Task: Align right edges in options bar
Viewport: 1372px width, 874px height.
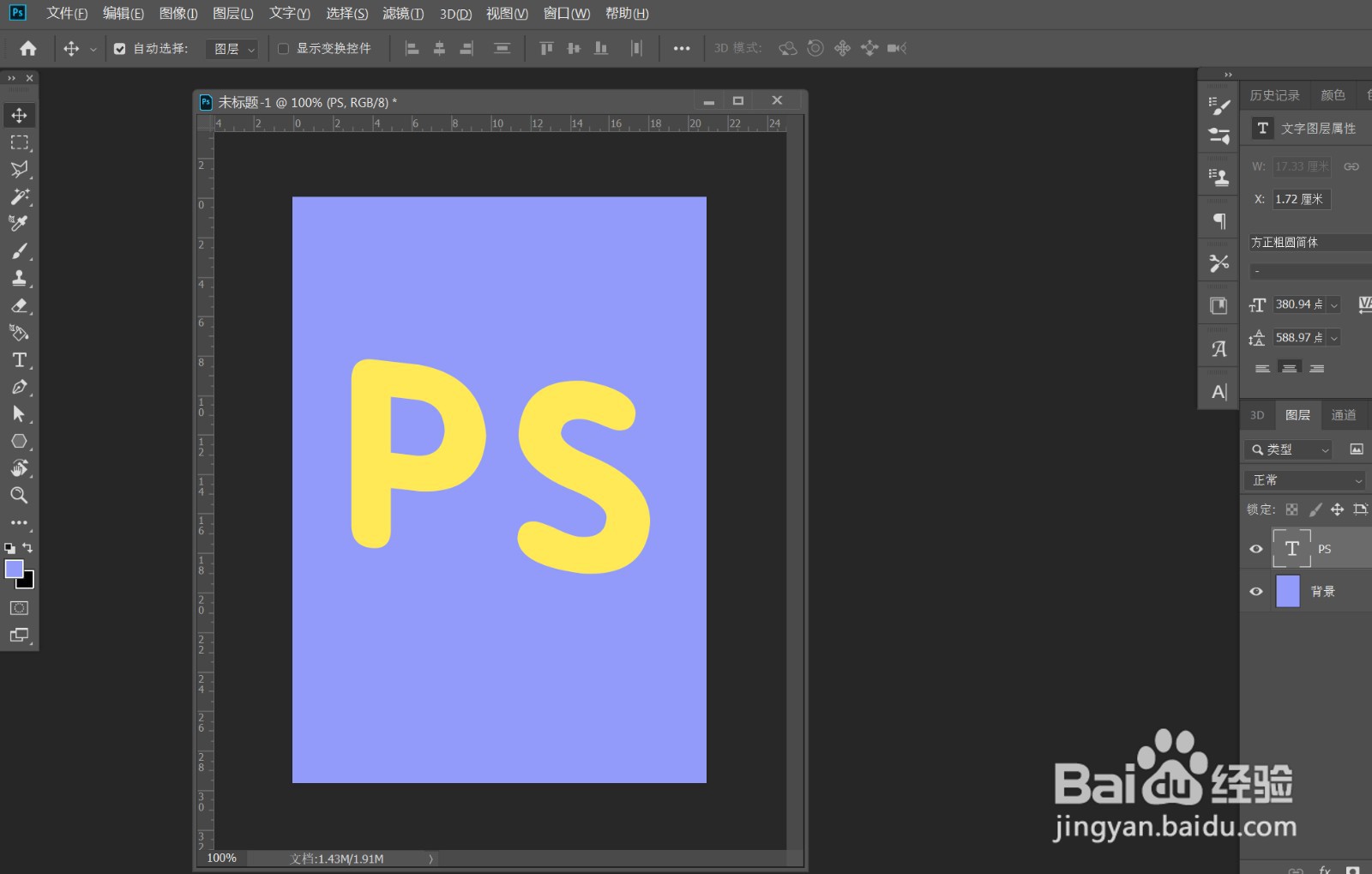Action: click(x=466, y=49)
